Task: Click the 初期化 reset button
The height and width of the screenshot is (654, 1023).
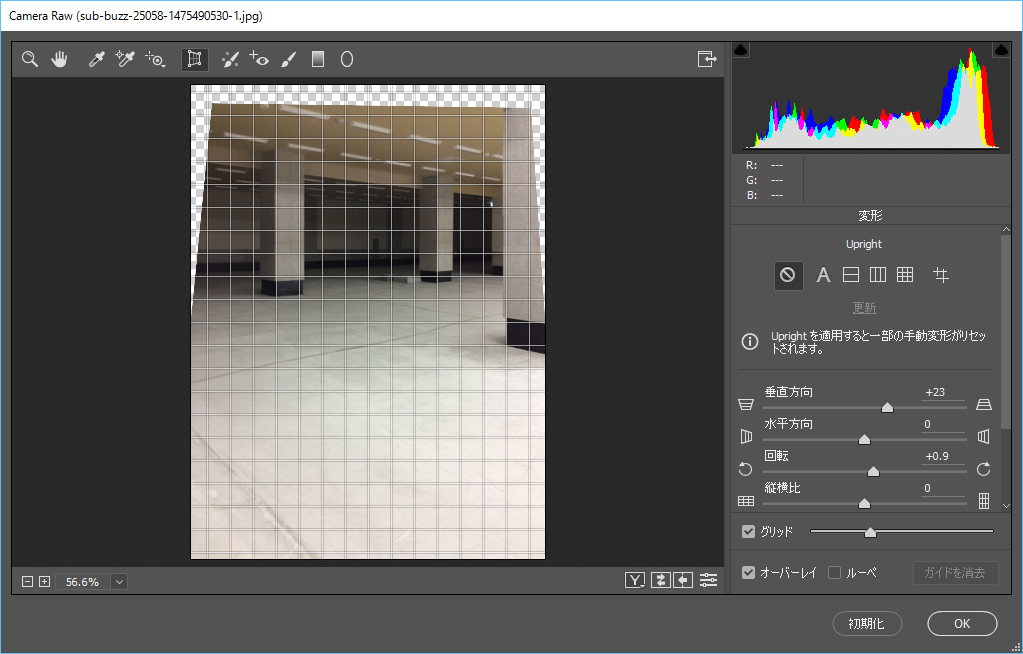Action: tap(867, 623)
